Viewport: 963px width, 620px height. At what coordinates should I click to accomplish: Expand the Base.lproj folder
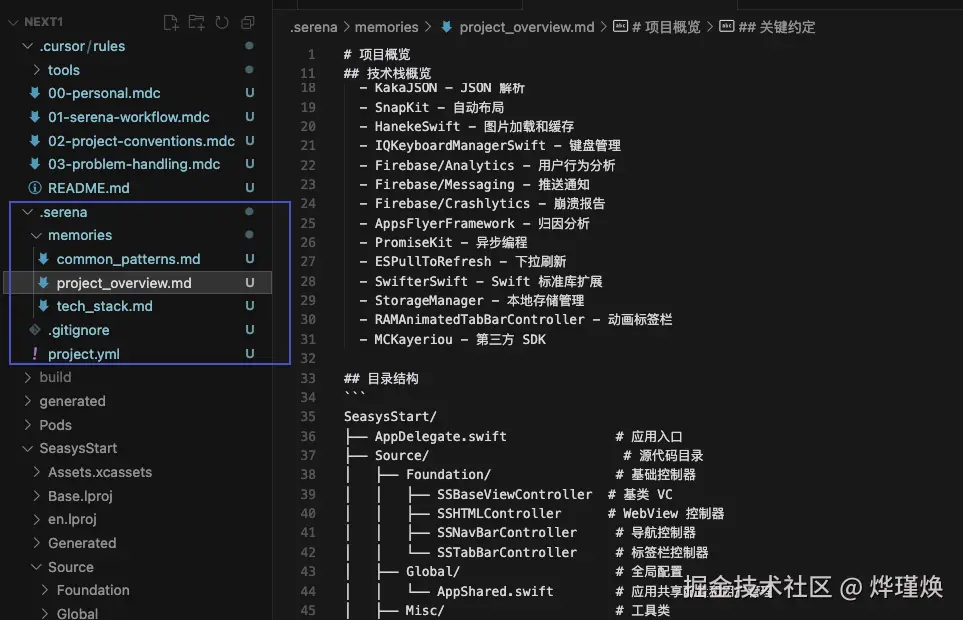[x=36, y=495]
